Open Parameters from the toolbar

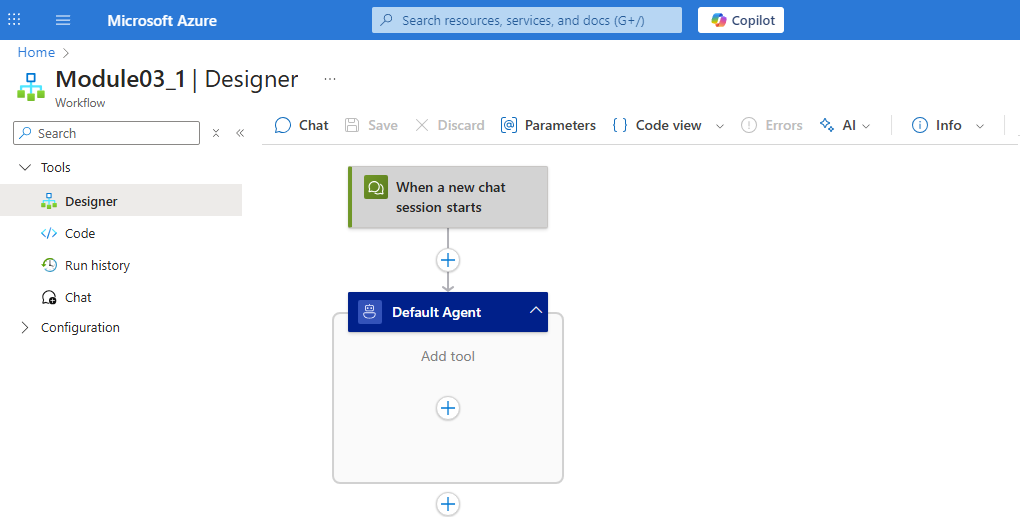[x=548, y=125]
